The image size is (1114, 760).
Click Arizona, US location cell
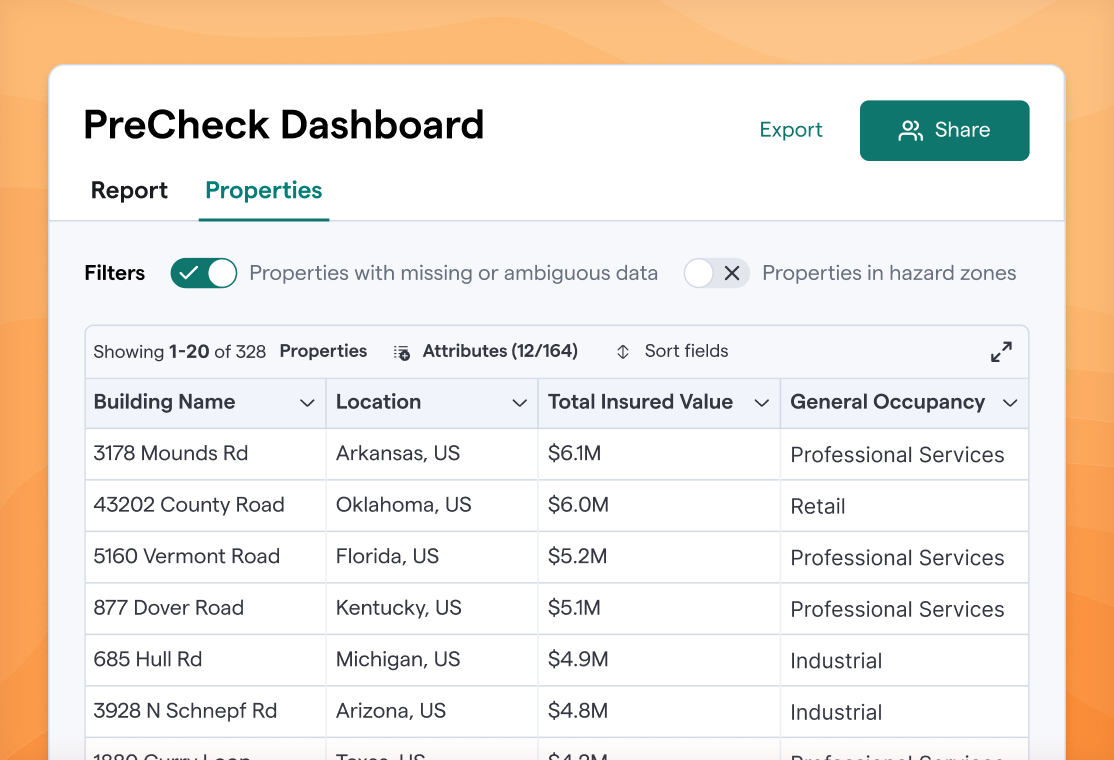click(432, 711)
